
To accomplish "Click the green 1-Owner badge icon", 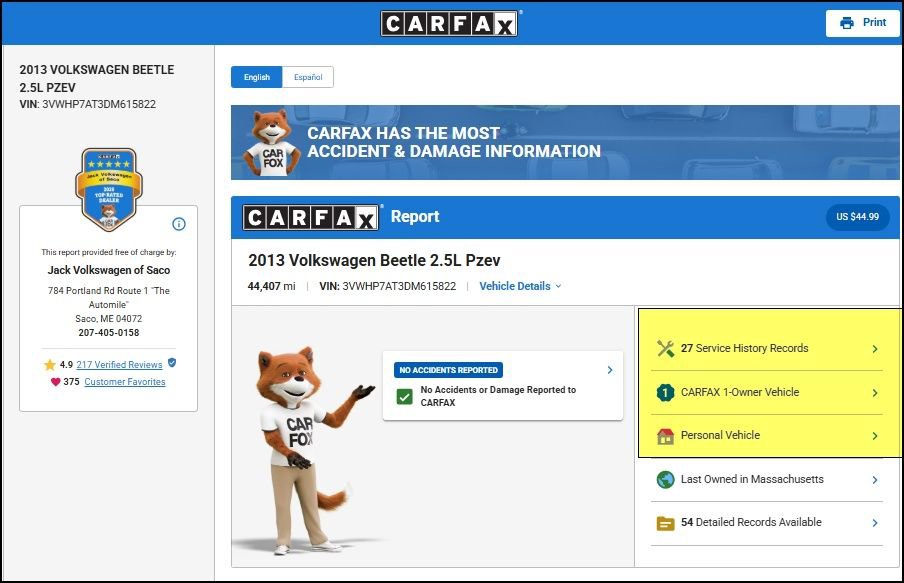I will [665, 393].
